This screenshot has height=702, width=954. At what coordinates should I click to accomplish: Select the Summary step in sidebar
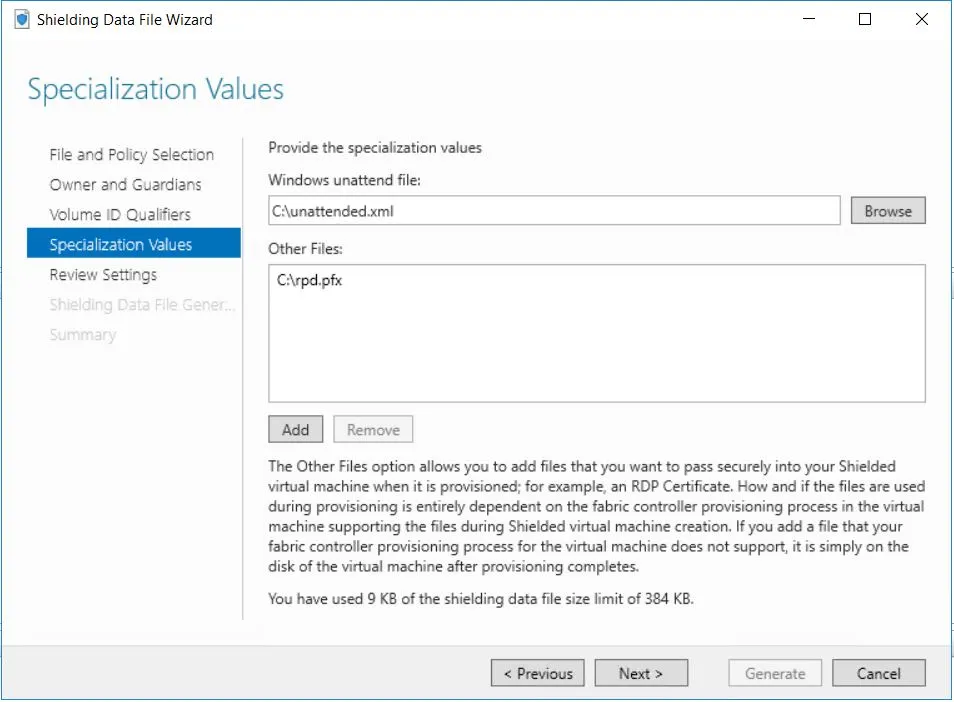point(82,335)
